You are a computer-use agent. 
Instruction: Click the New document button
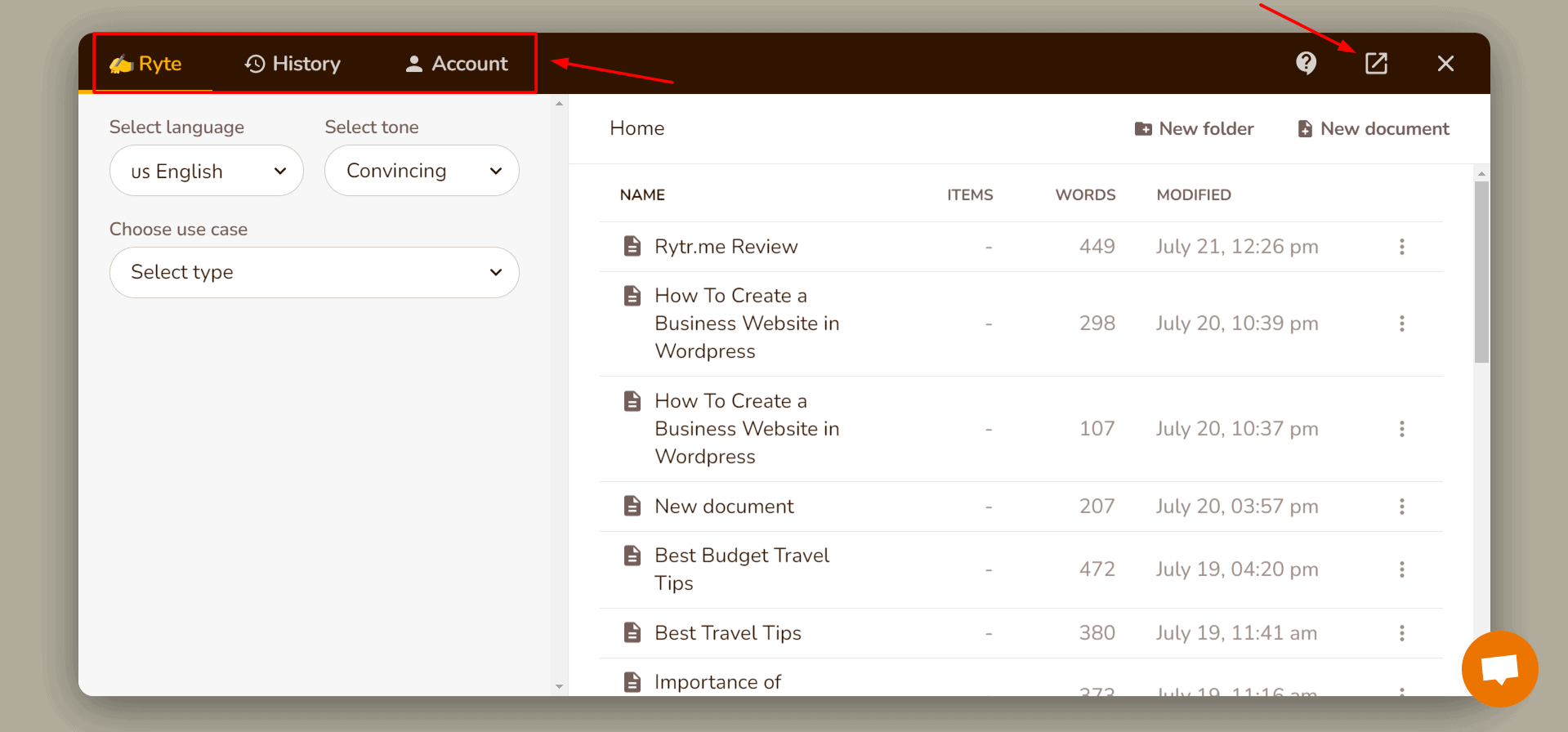click(1374, 129)
